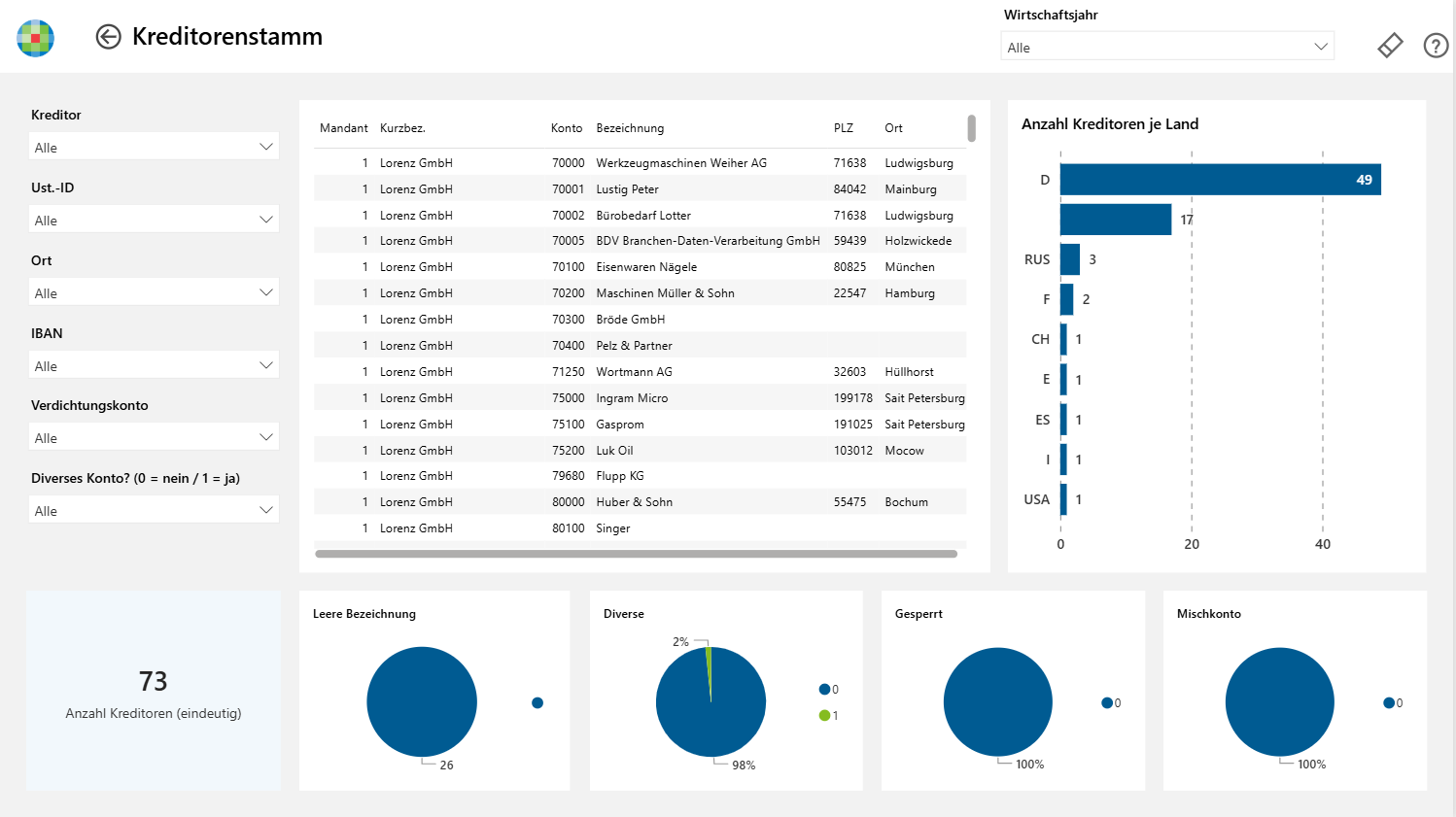This screenshot has width=1456, height=817.
Task: Click the Gesperrt legend dot labeled 0
Action: coord(1106,703)
